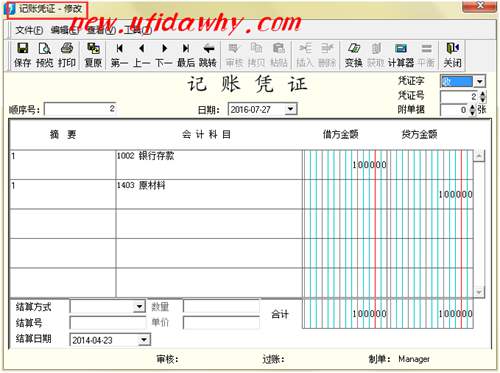The image size is (500, 373).
Task: Open print preview via 预览 icon
Action: point(44,55)
